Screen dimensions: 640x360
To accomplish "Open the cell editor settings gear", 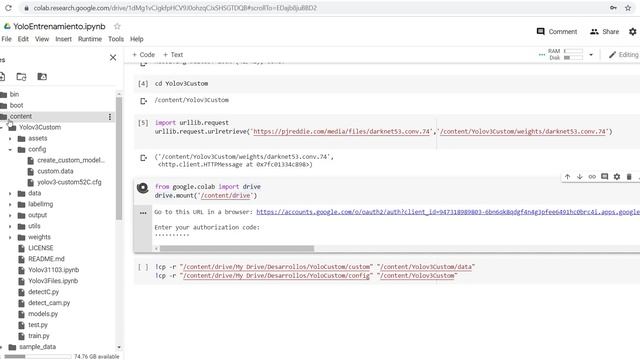I will point(617,177).
